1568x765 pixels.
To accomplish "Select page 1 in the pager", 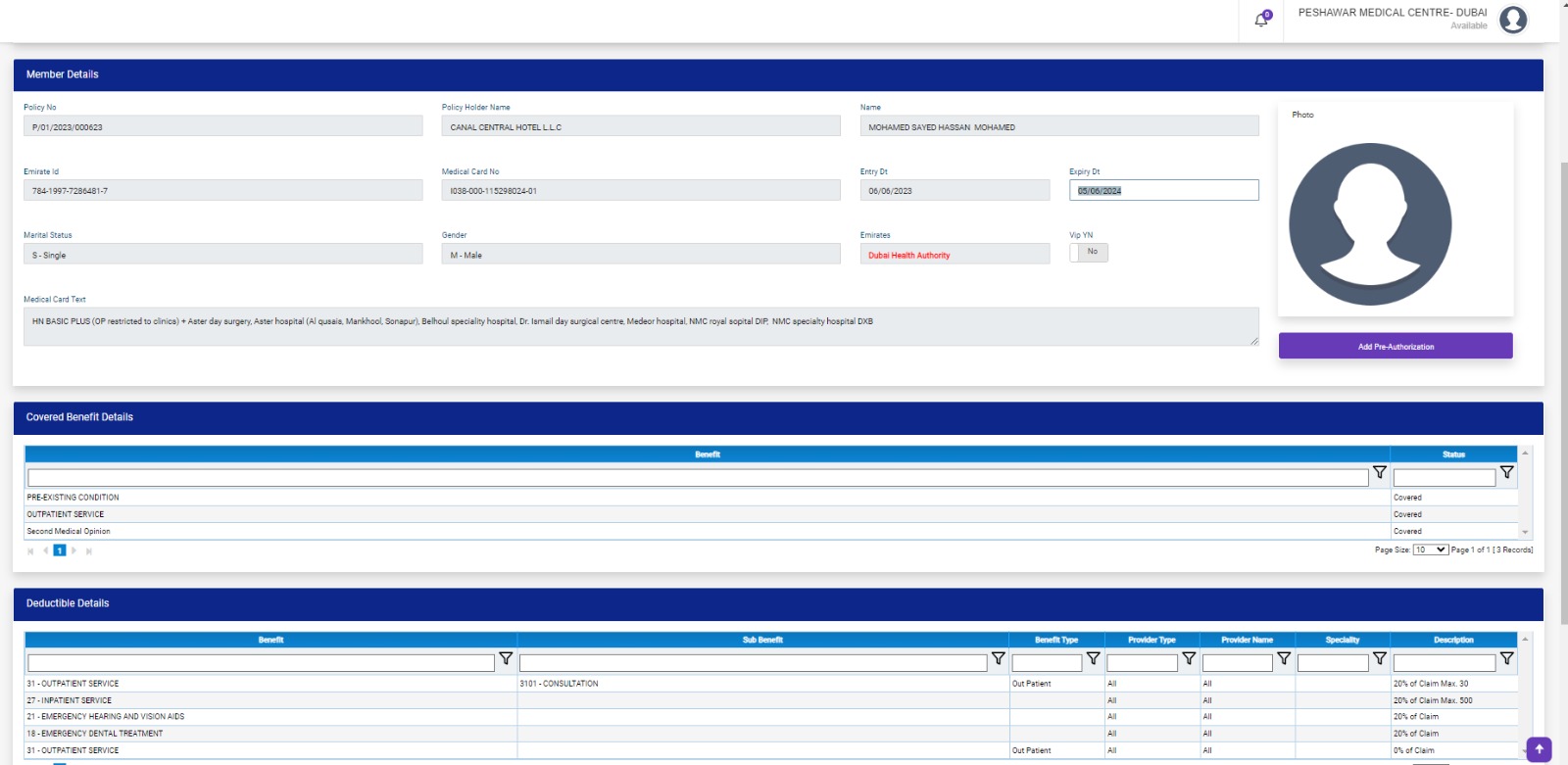I will pyautogui.click(x=60, y=550).
